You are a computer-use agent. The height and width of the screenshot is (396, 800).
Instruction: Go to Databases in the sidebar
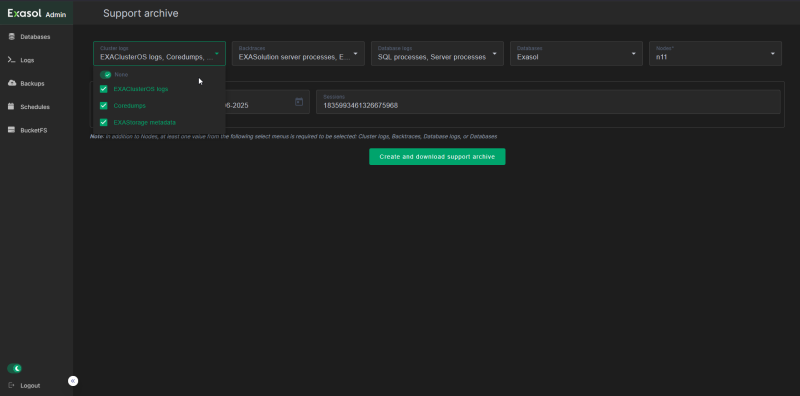pos(36,37)
